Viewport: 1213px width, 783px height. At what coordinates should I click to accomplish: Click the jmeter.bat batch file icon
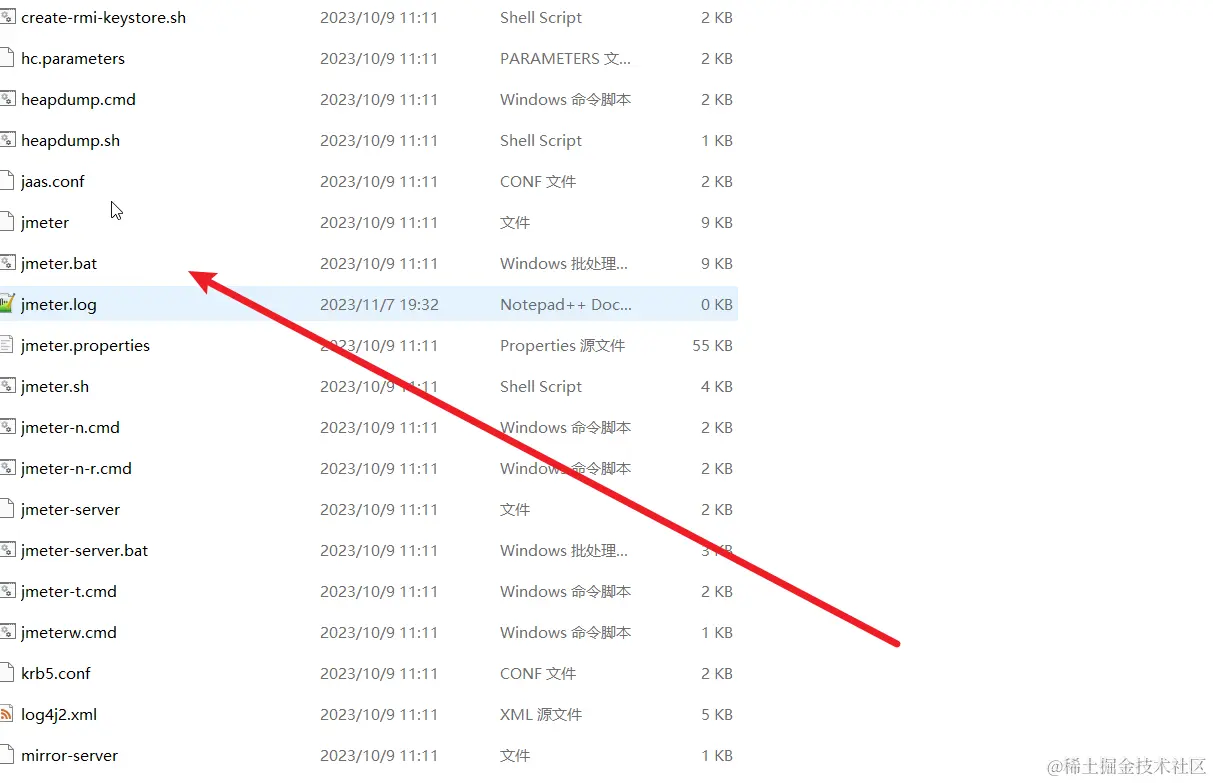coord(6,263)
